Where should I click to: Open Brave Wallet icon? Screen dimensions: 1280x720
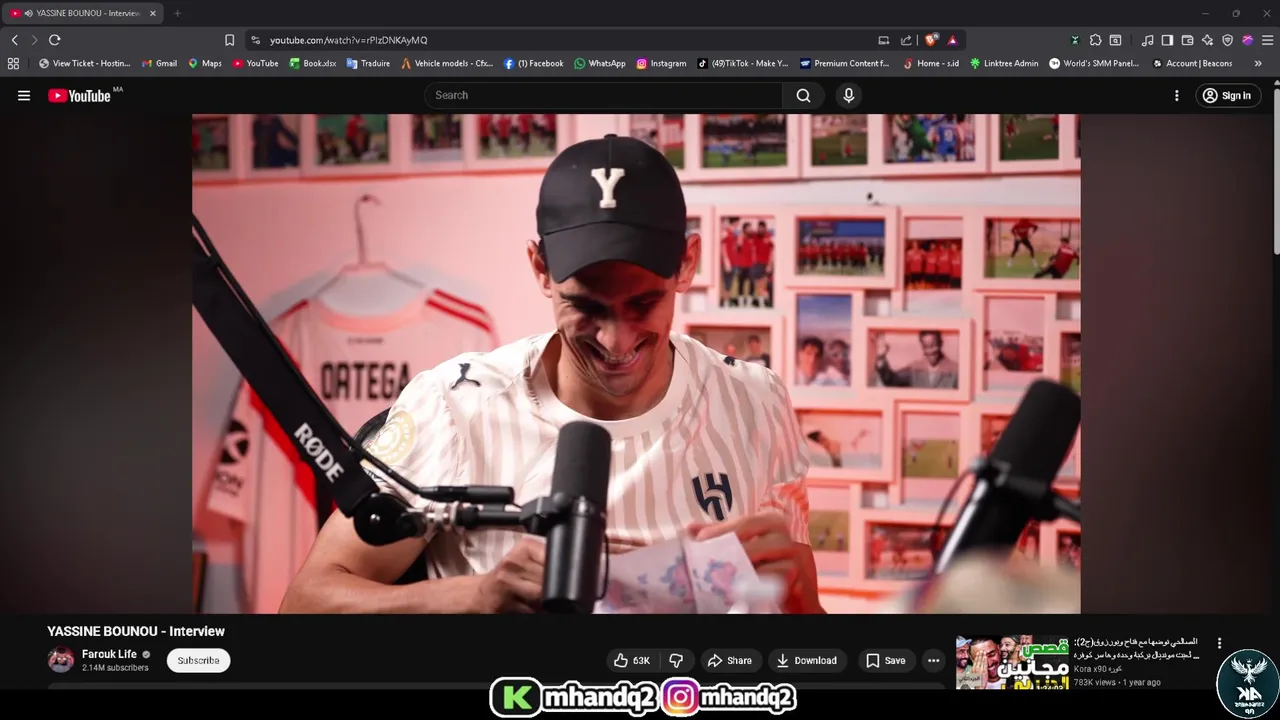point(1187,40)
